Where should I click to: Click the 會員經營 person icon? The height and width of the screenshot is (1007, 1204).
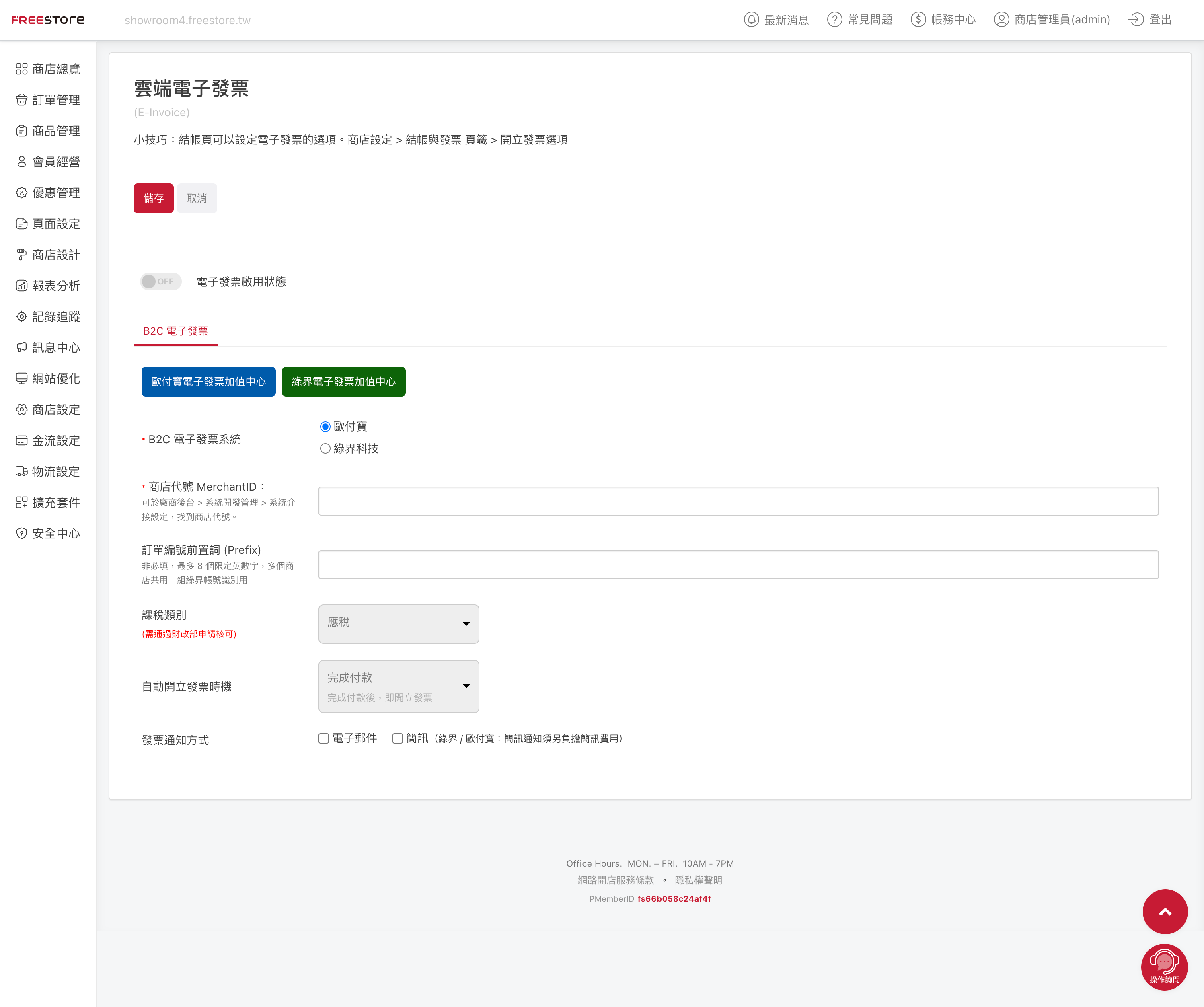coord(21,162)
